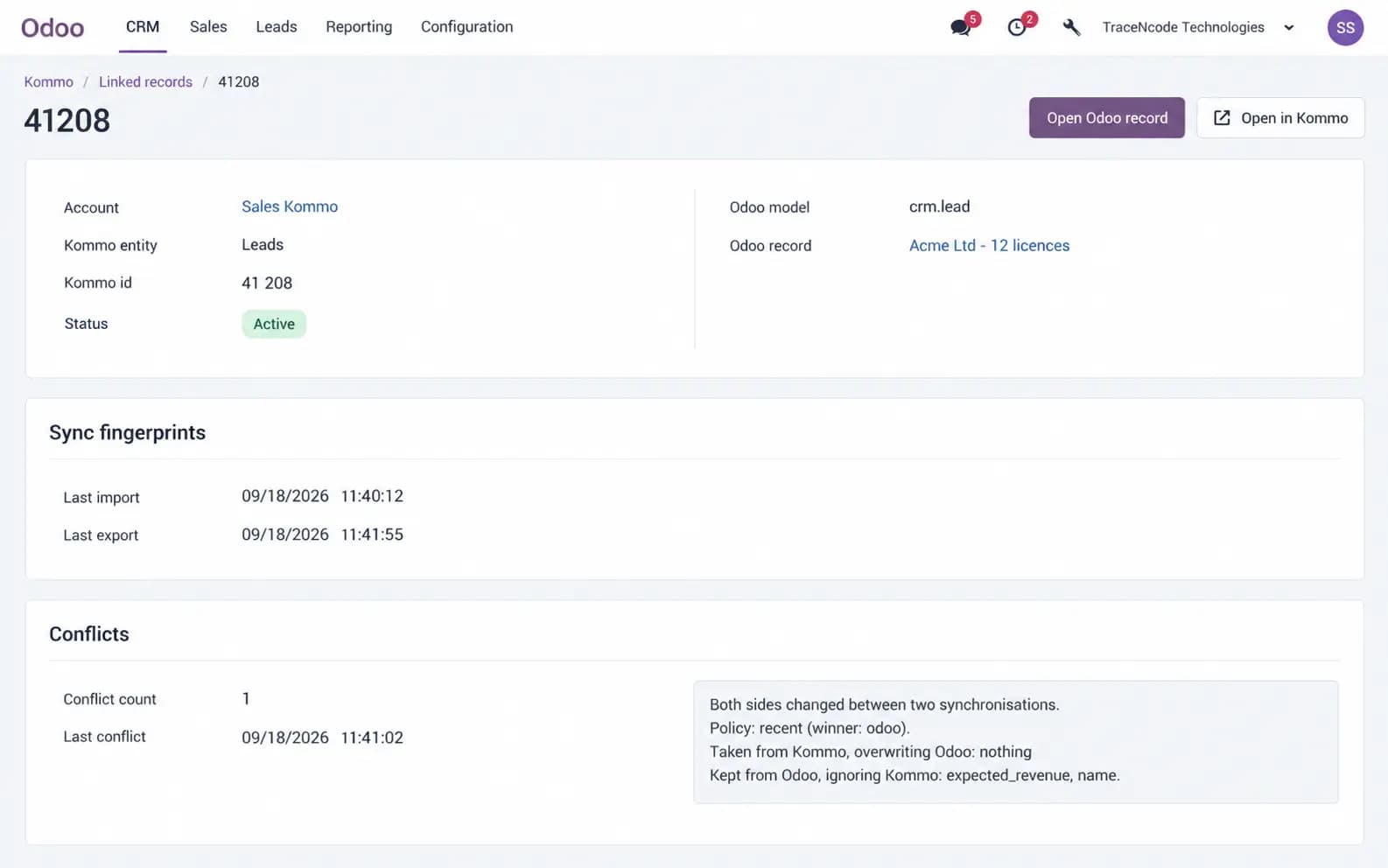Screen dimensions: 1388x868
Task: Click the Last import timestamp 11:40:12
Action: point(372,496)
